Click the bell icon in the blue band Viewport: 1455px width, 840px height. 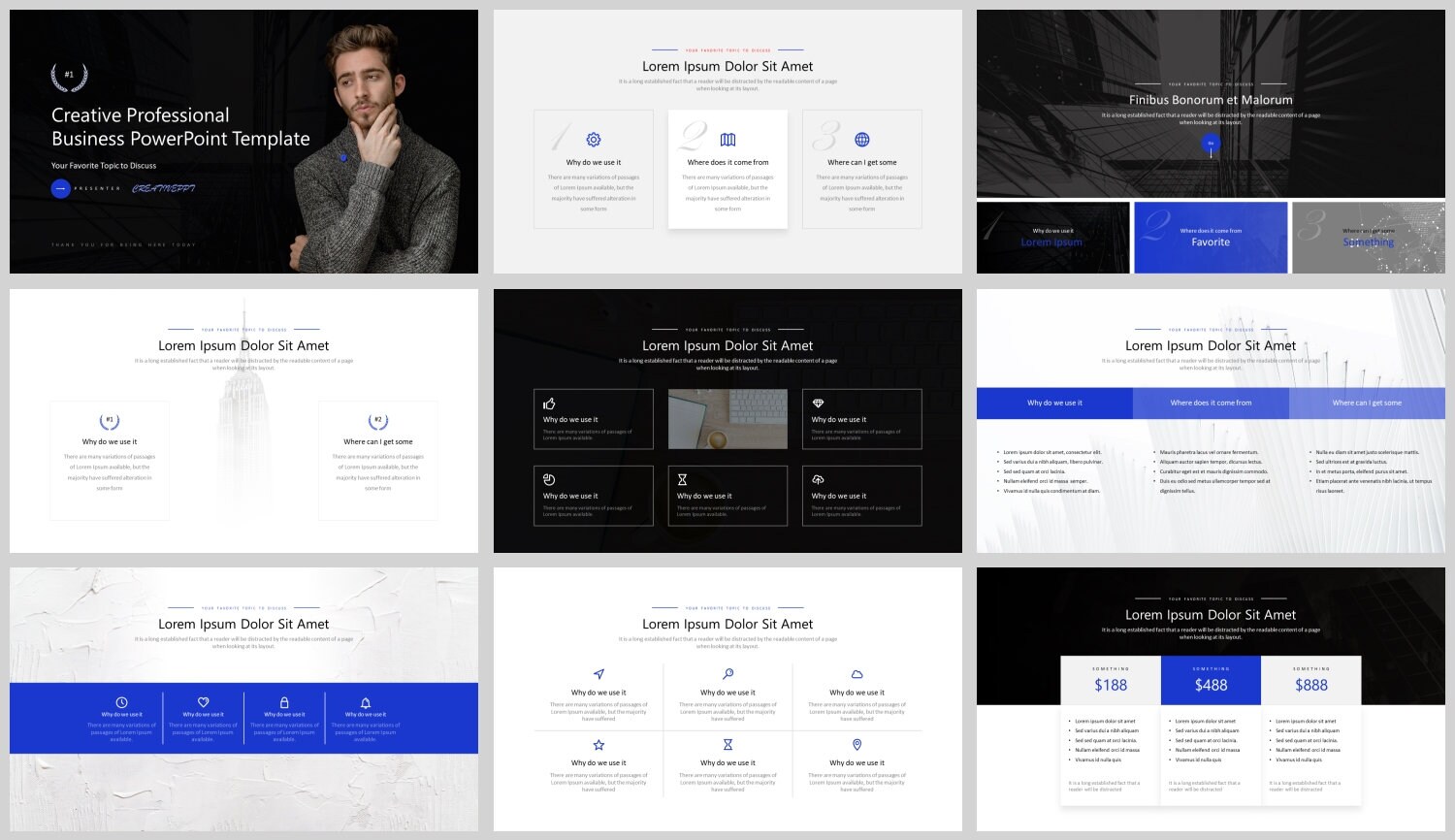(x=366, y=702)
